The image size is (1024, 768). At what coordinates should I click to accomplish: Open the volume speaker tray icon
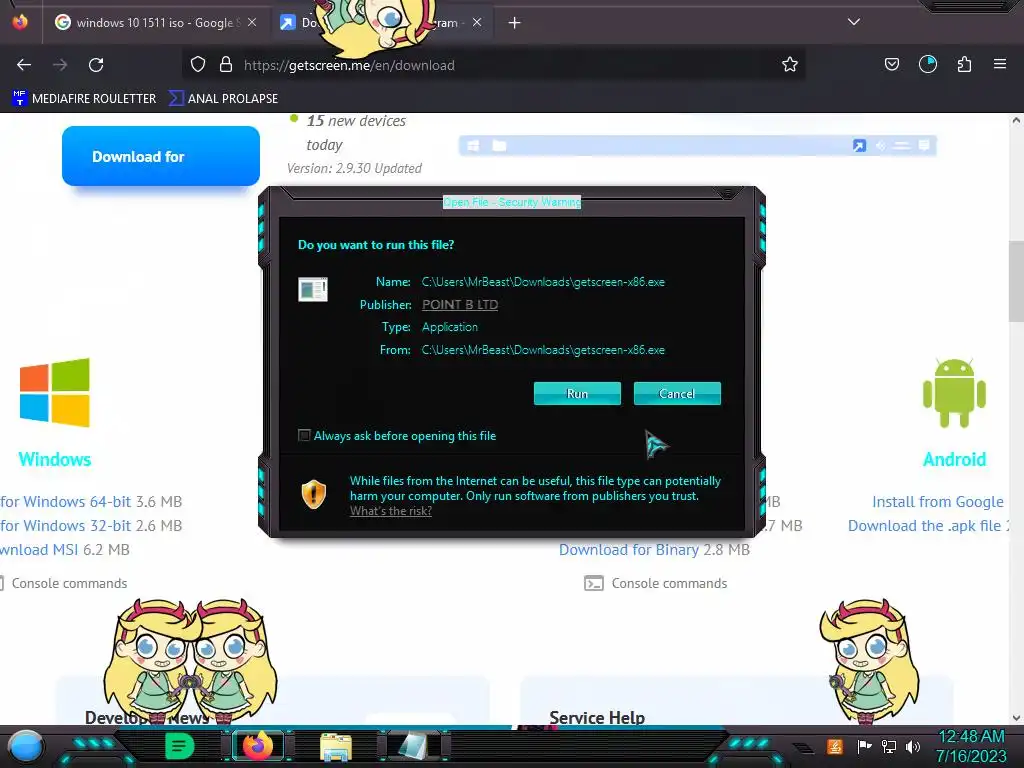point(912,746)
